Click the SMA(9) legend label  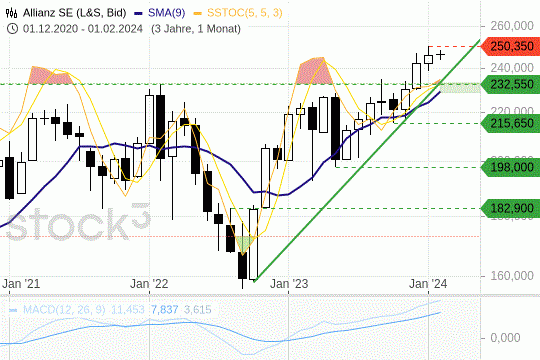166,13
